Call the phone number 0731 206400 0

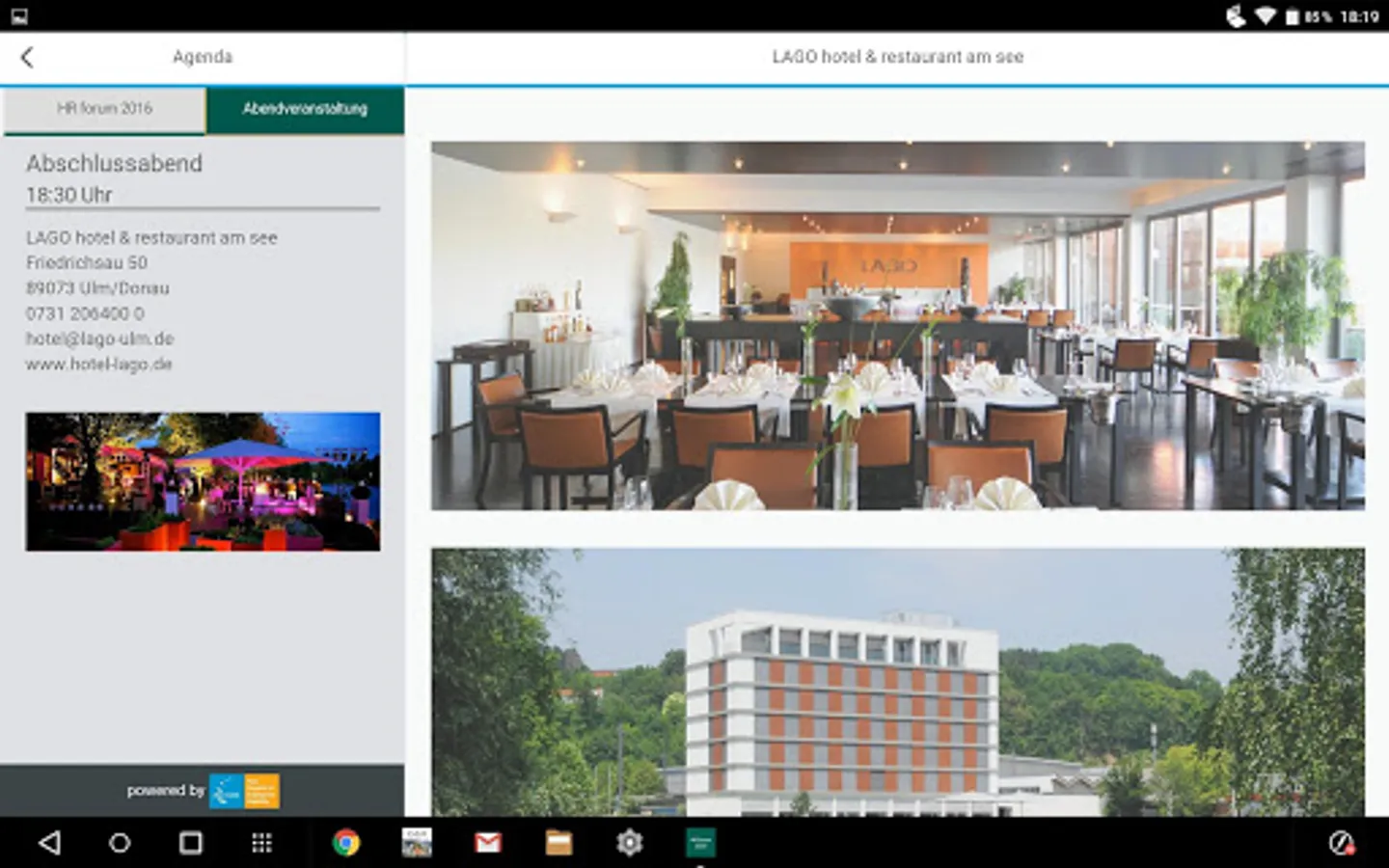pos(85,313)
